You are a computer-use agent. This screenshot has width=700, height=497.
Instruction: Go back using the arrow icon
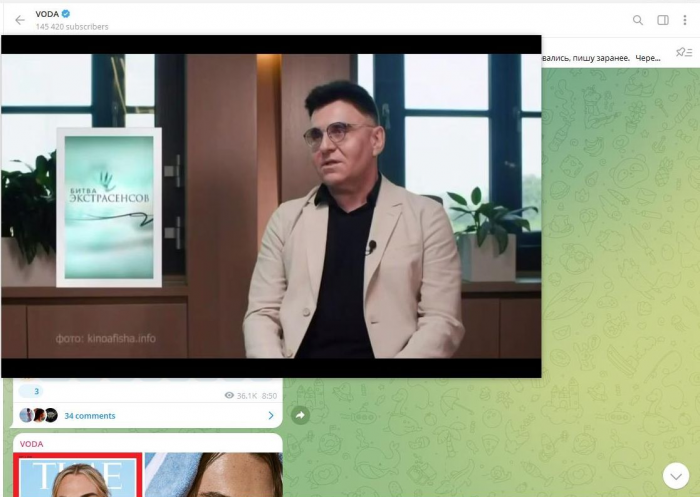pos(20,20)
